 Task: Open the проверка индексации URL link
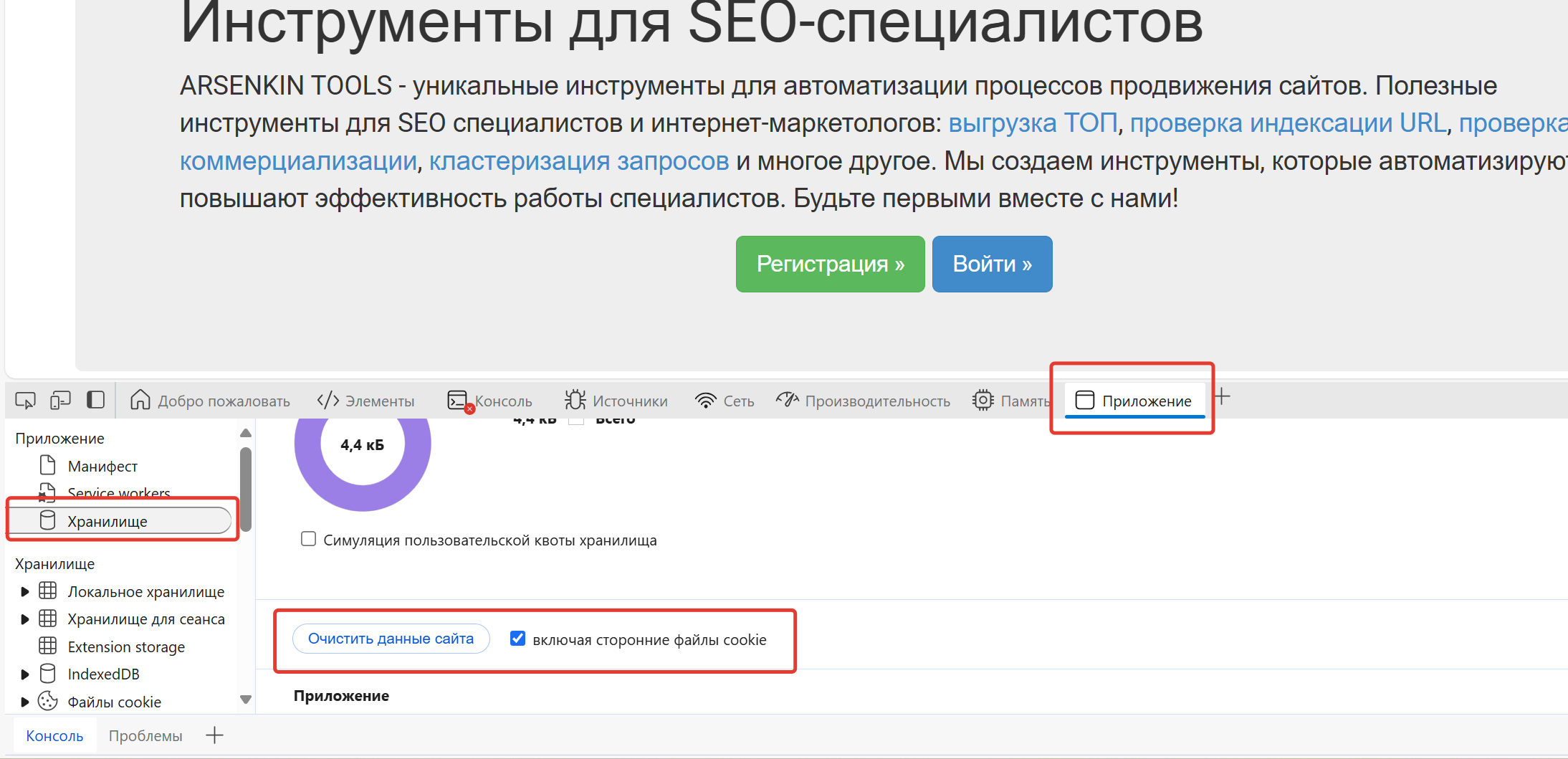click(x=1288, y=123)
